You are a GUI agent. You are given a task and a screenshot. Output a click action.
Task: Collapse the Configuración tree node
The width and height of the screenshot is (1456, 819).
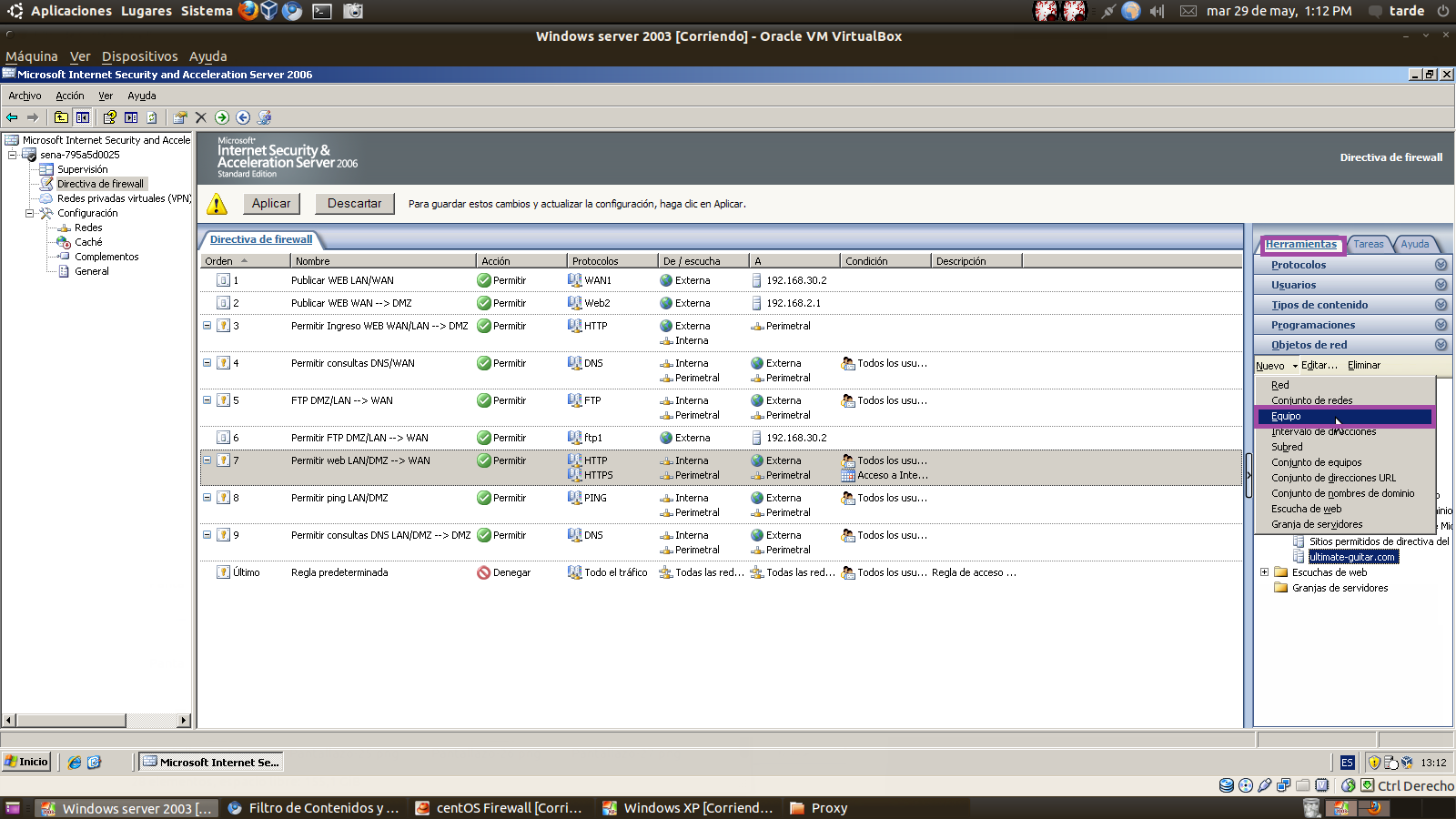point(30,213)
